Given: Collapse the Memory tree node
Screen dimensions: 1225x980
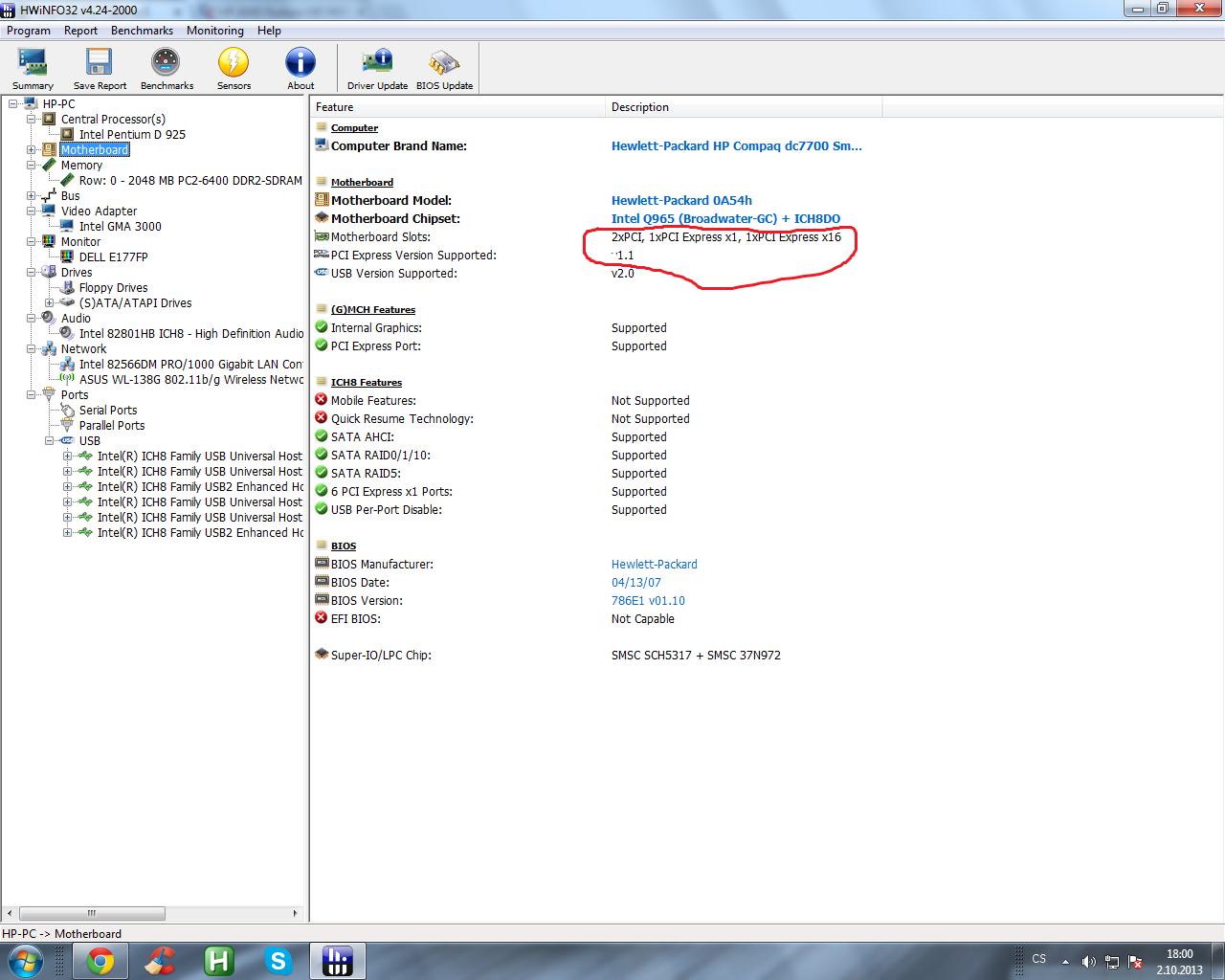Looking at the screenshot, I should pos(32,165).
